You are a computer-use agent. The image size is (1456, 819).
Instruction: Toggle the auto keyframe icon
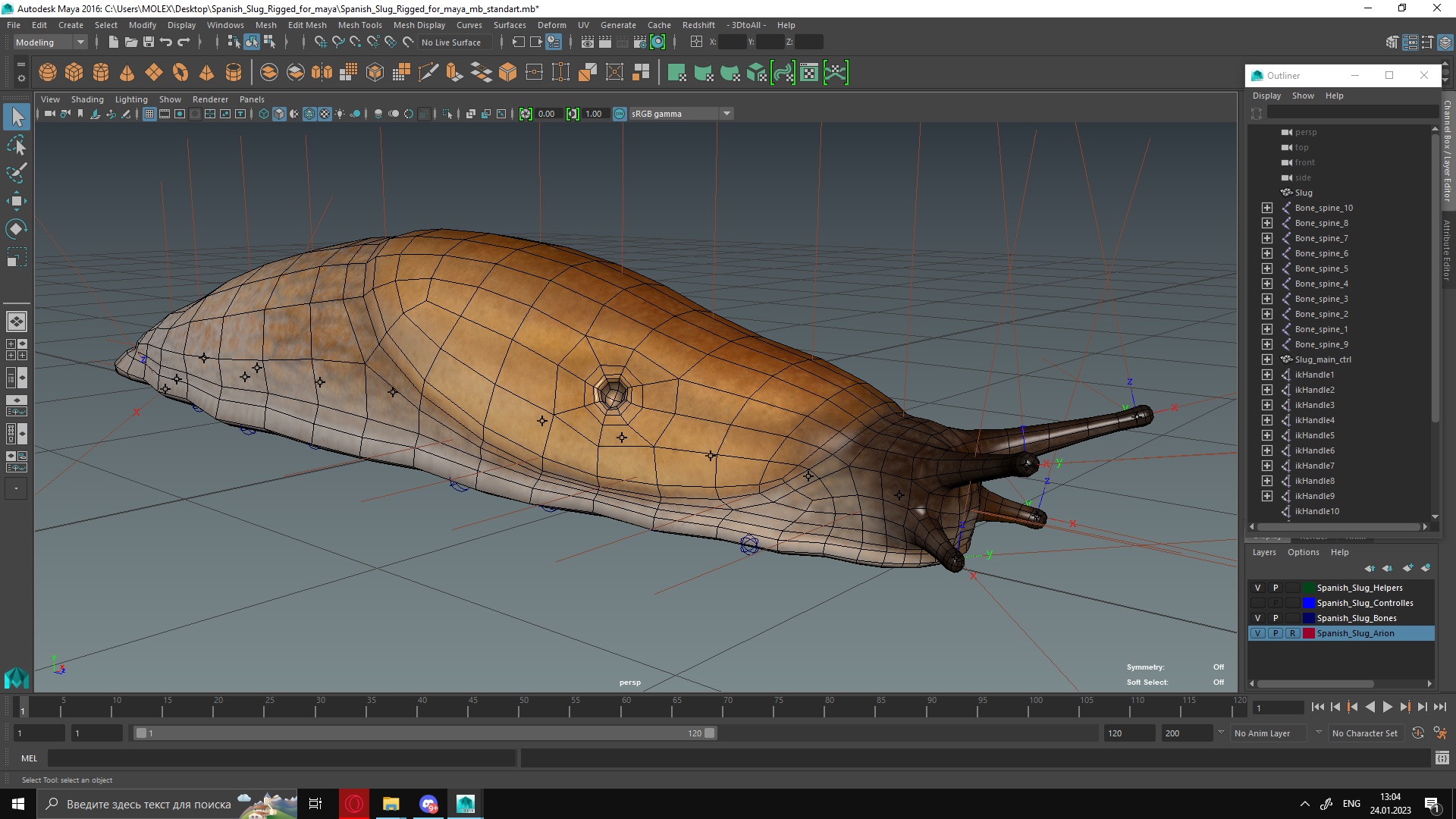tap(1417, 733)
